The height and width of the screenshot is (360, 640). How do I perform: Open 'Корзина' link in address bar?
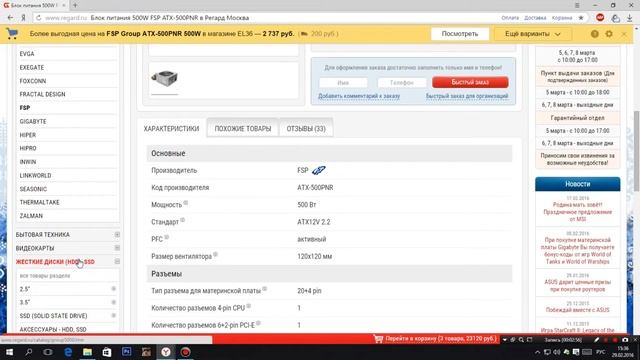pyautogui.click(x=562, y=18)
